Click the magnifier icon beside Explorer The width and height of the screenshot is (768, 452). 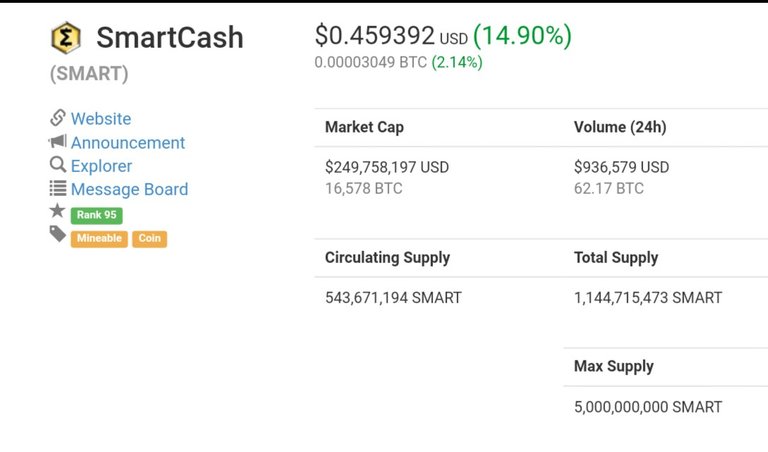(x=58, y=165)
